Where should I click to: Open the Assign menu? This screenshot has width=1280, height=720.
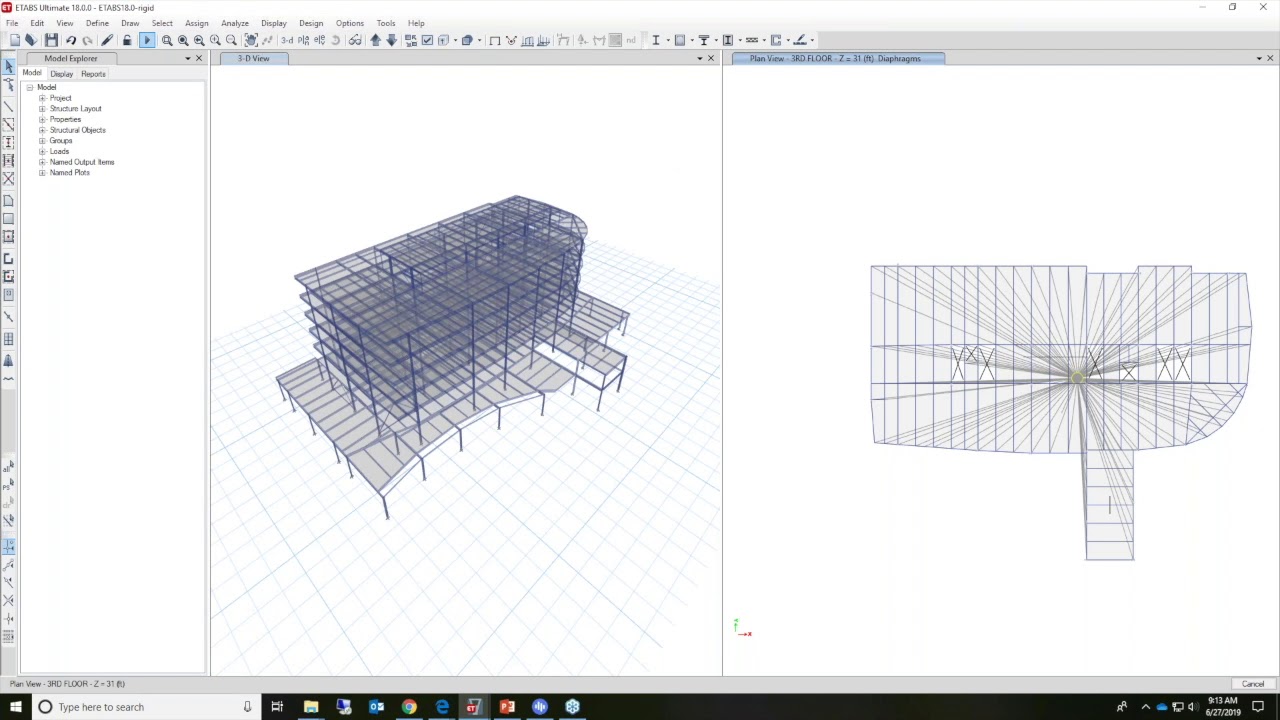[x=196, y=23]
